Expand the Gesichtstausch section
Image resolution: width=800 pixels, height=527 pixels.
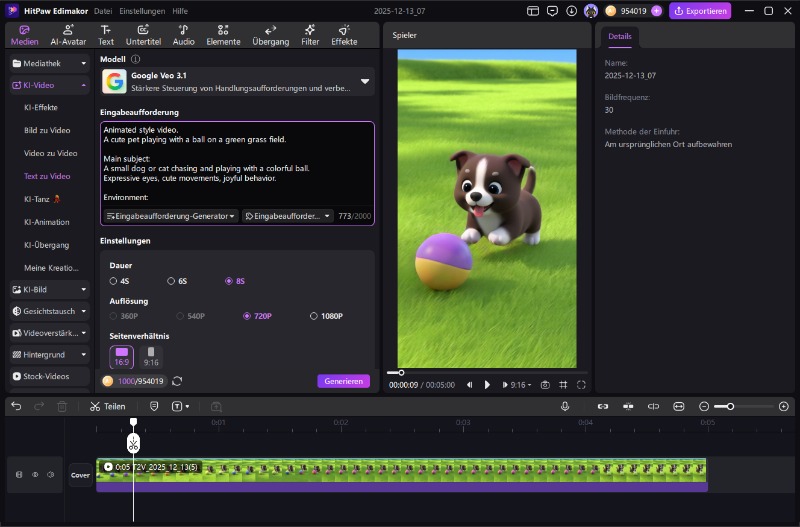tap(49, 311)
